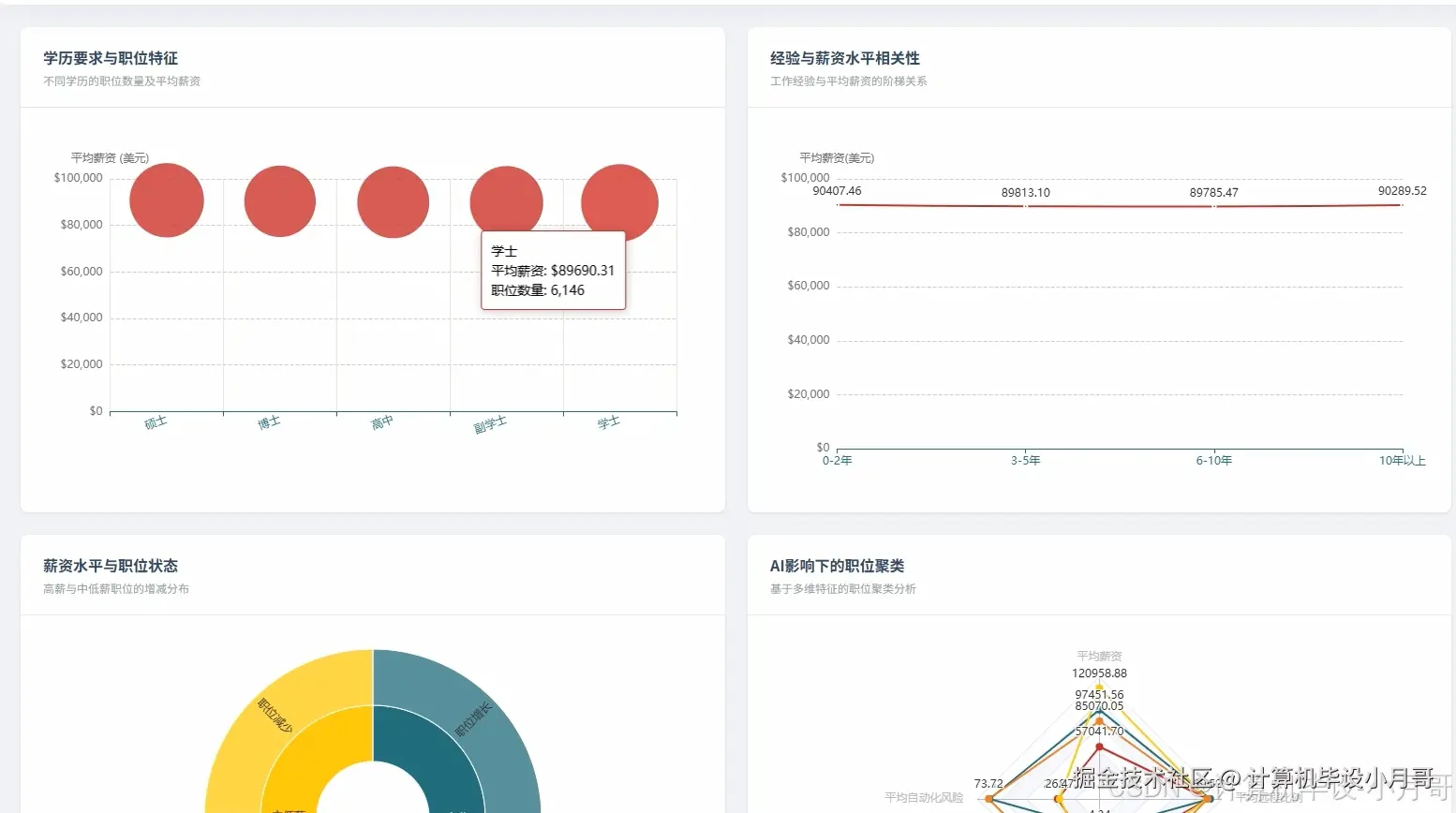Click the 工作经验与平均薪资的阶梯关系 subtitle
This screenshot has width=1456, height=813.
point(849,81)
